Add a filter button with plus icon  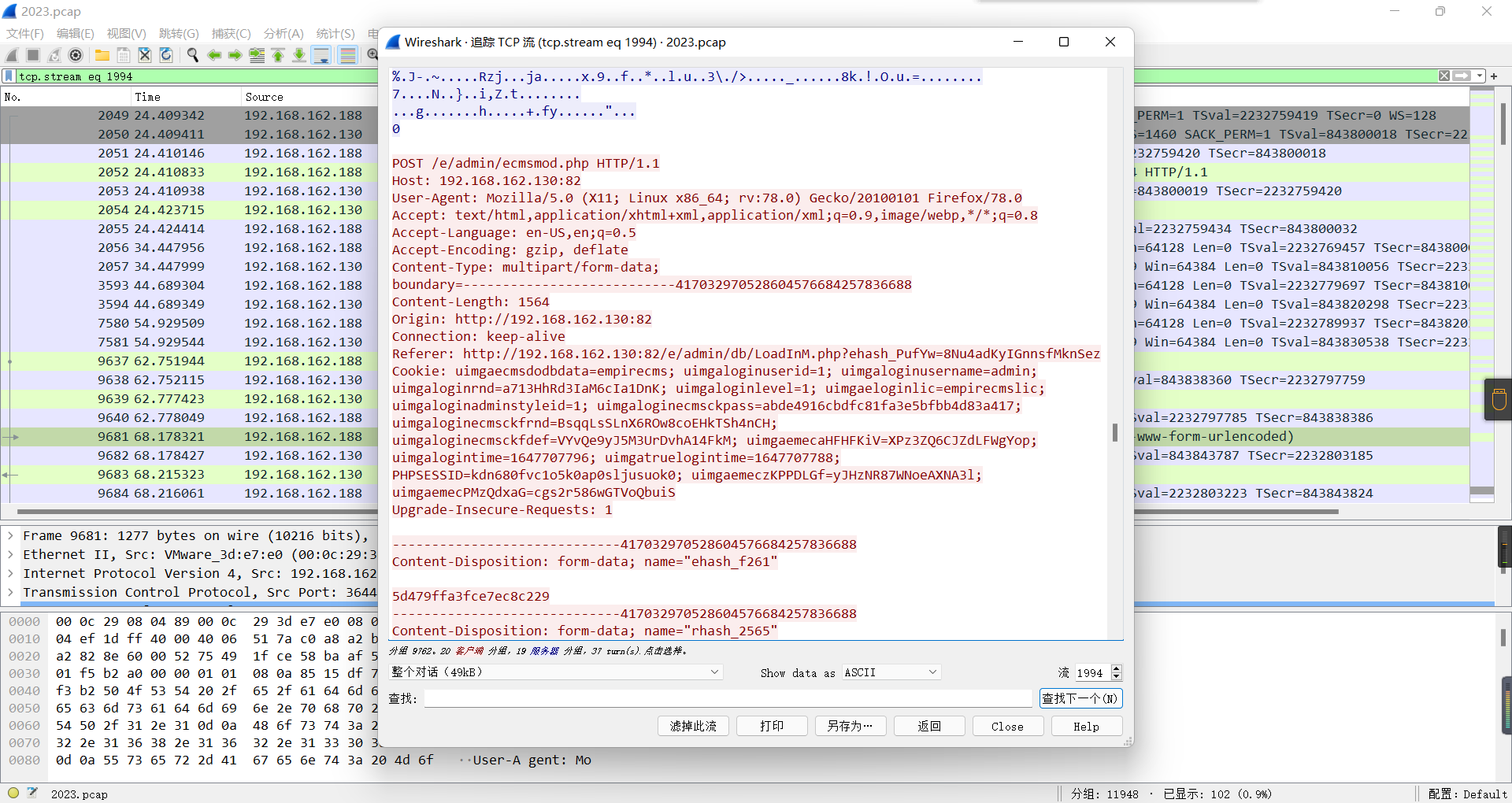click(1494, 76)
